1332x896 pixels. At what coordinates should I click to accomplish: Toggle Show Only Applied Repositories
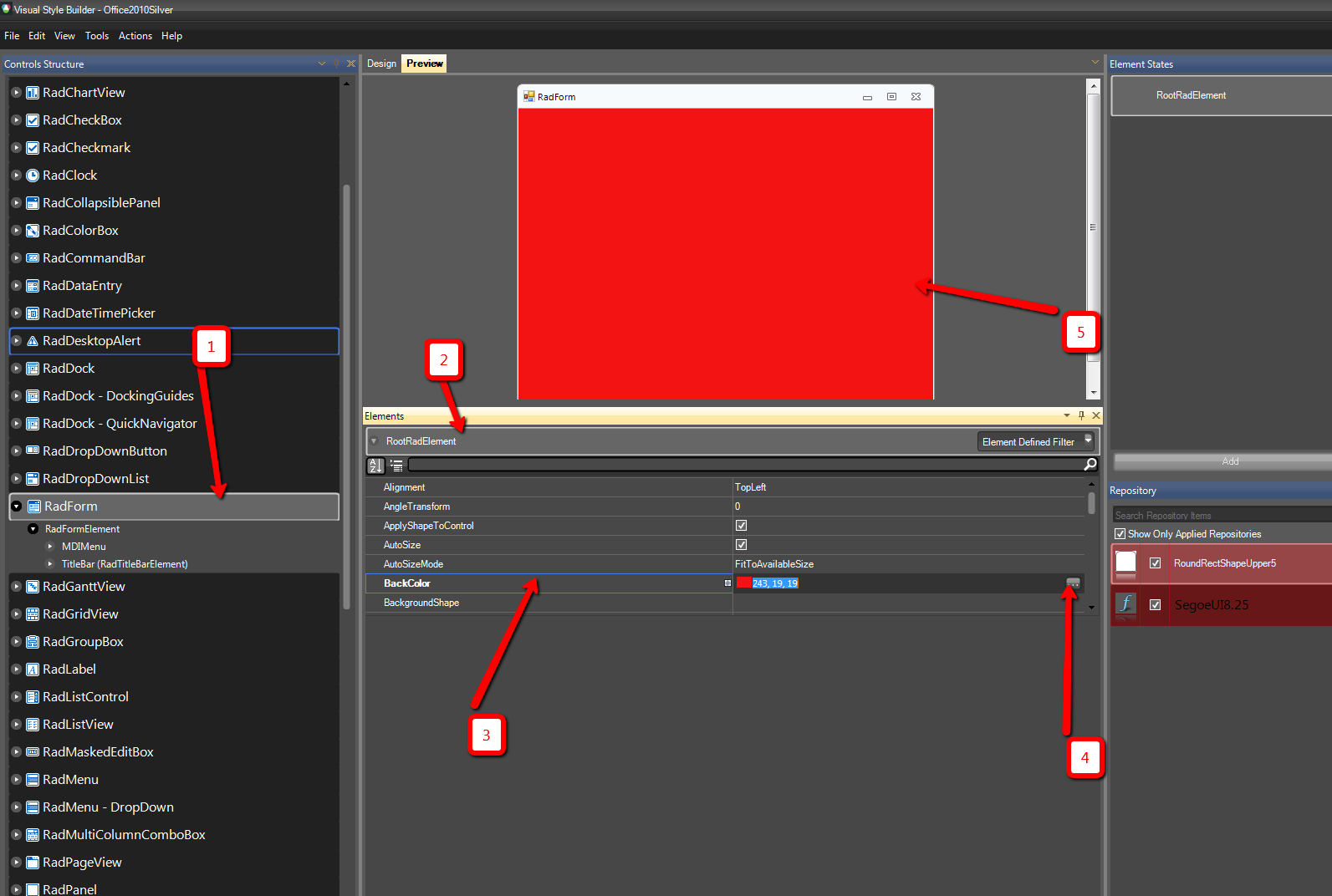(x=1120, y=534)
